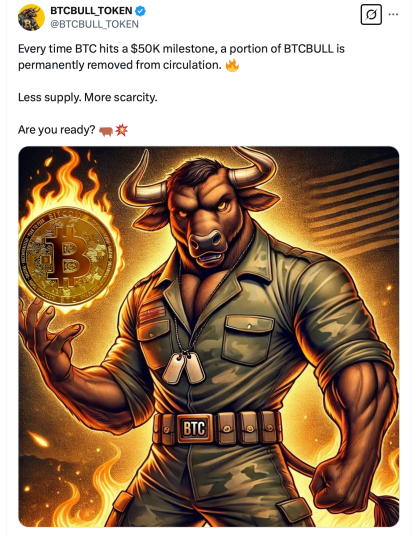Image resolution: width=417 pixels, height=536 pixels.
Task: Open the Grok explain-post icon
Action: click(x=371, y=14)
